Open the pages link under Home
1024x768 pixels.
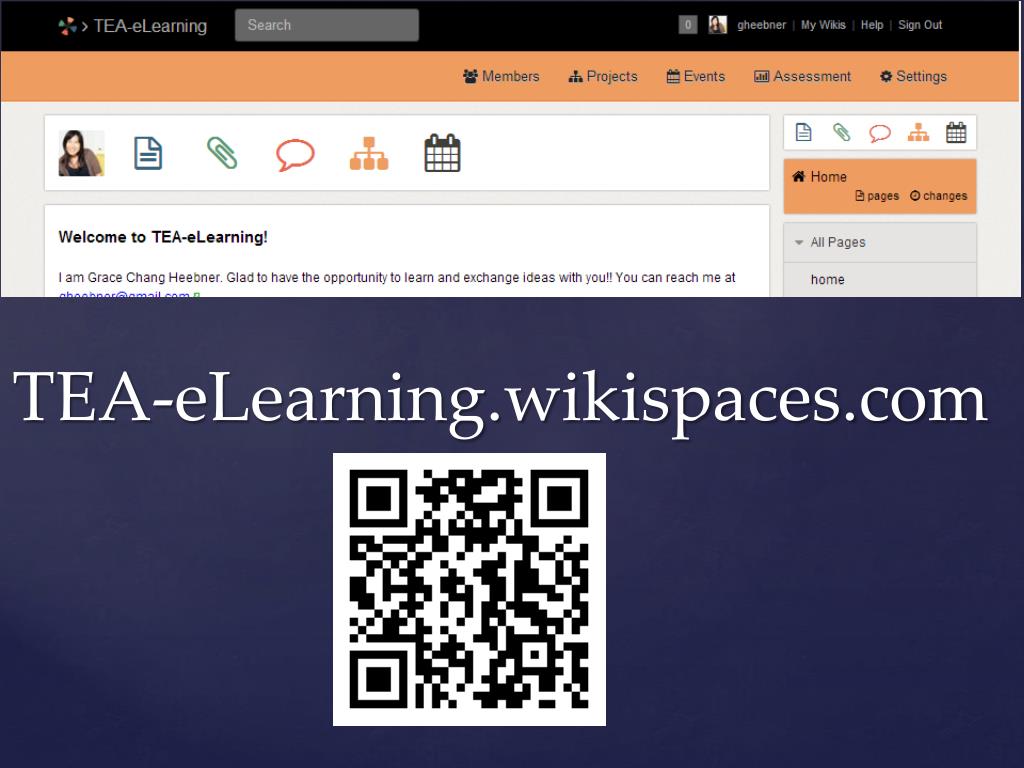pos(877,196)
